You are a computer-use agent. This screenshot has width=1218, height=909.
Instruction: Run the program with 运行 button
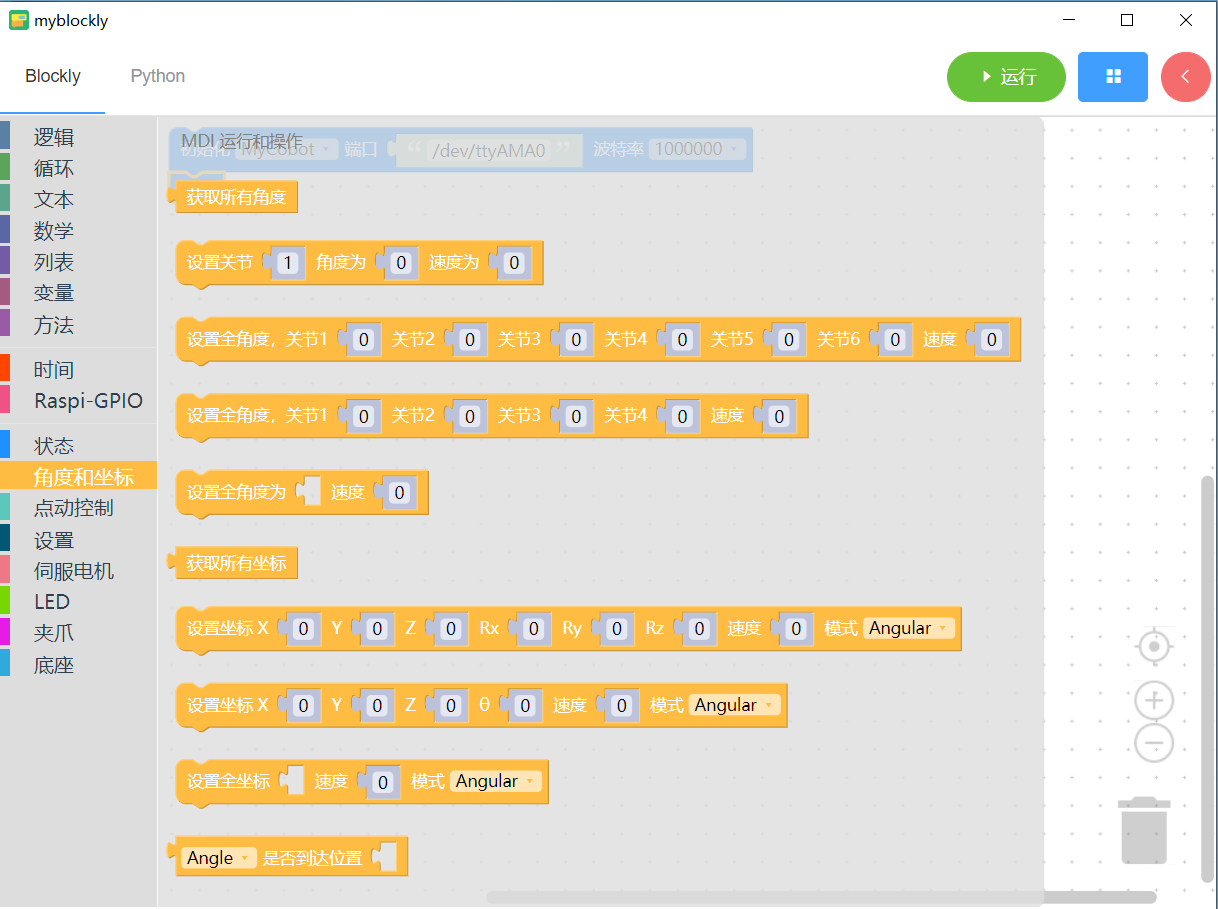(1006, 77)
